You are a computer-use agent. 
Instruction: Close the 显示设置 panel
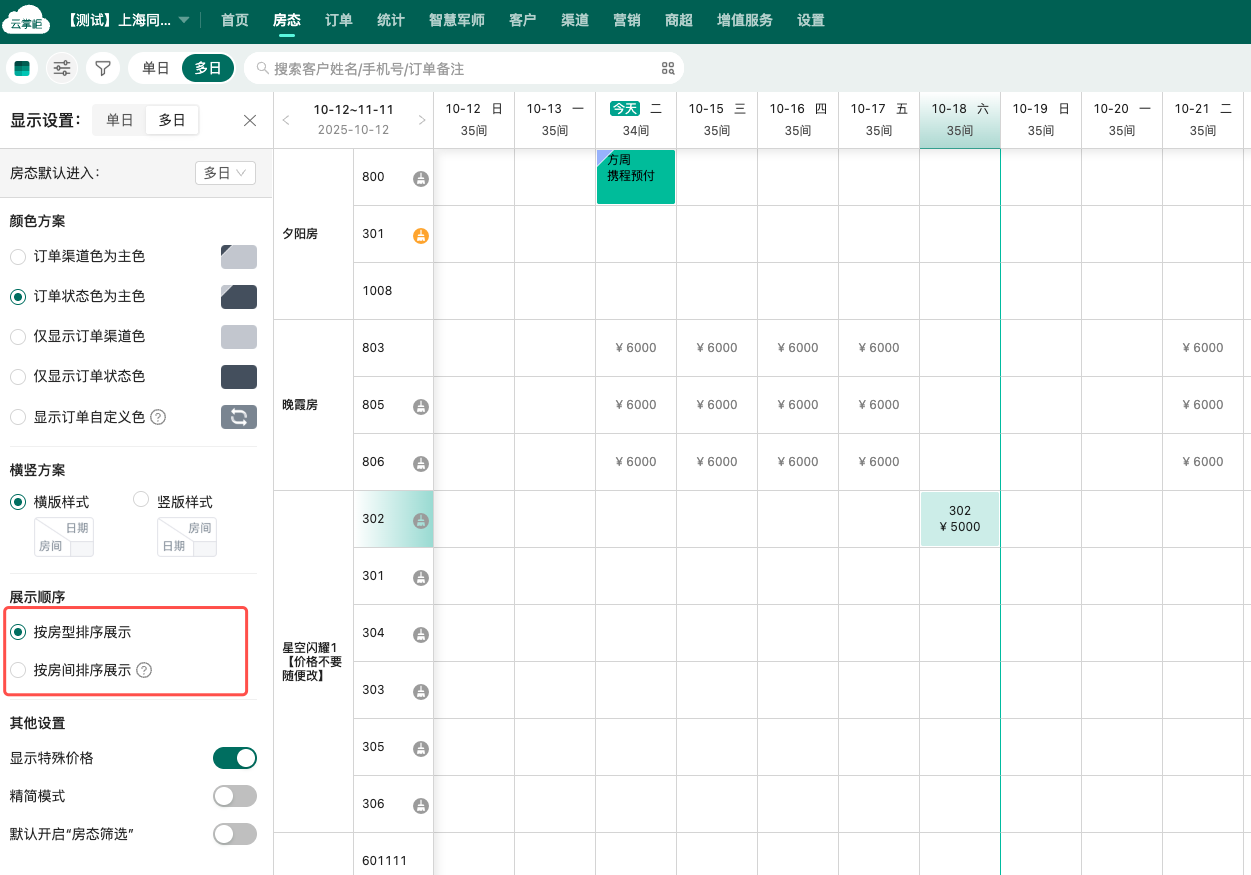coord(250,121)
